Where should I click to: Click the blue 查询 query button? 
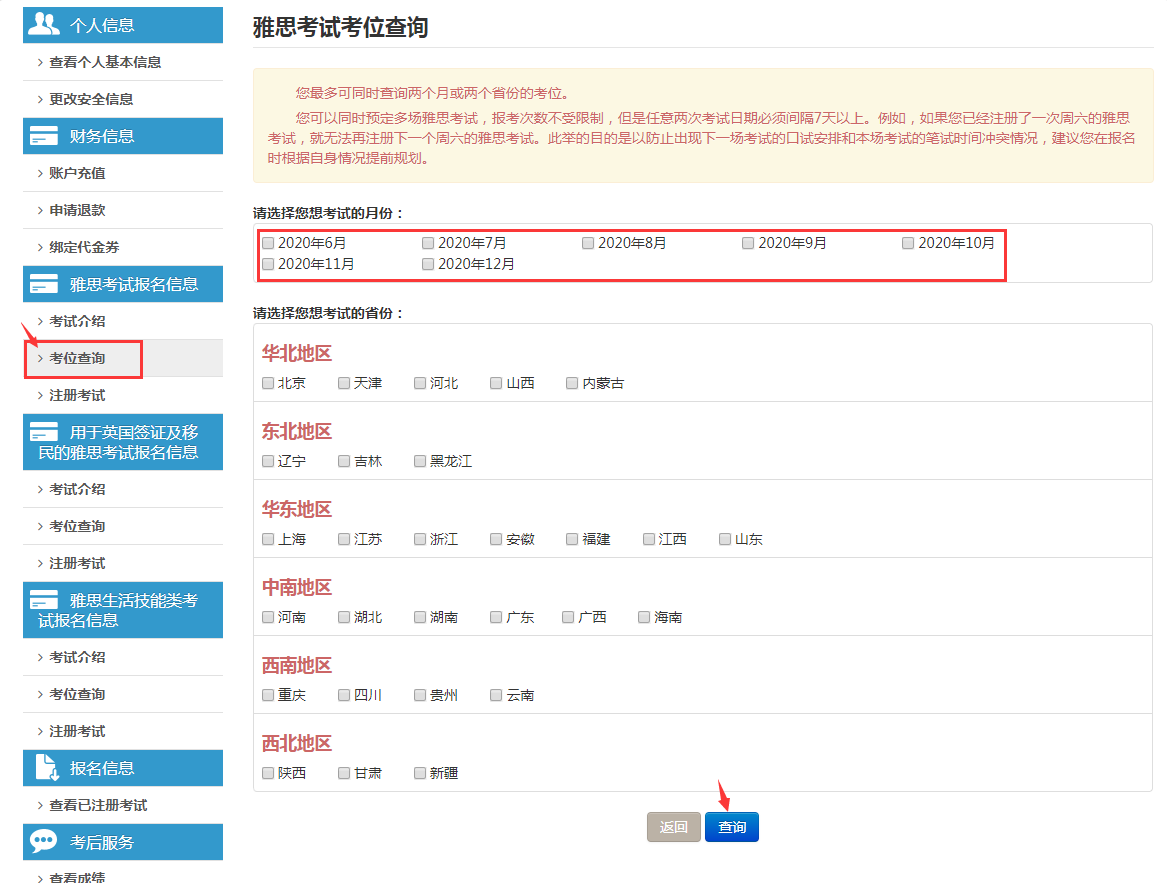[732, 826]
